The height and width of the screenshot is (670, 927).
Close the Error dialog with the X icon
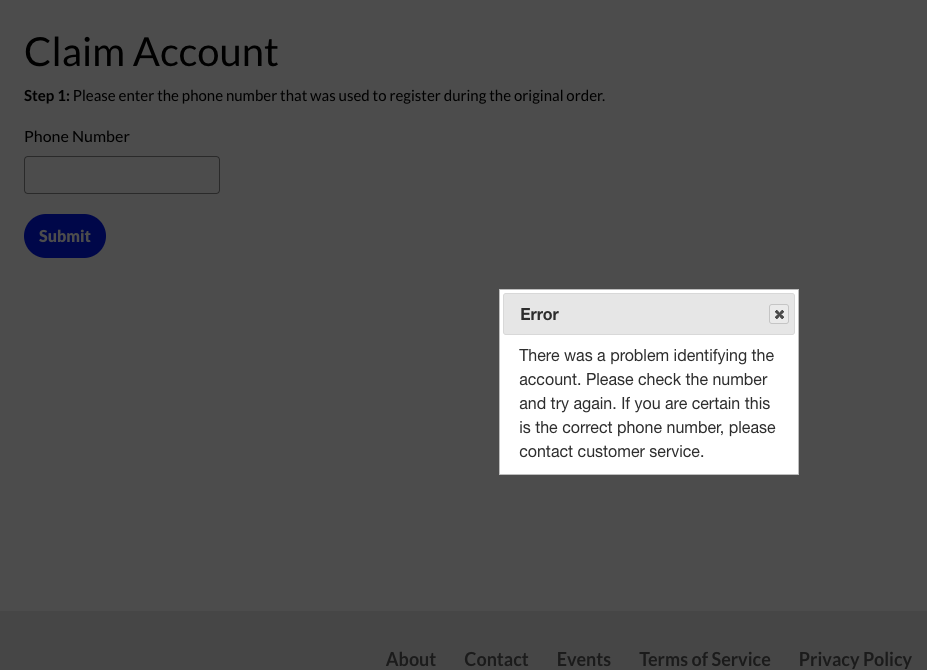(779, 314)
